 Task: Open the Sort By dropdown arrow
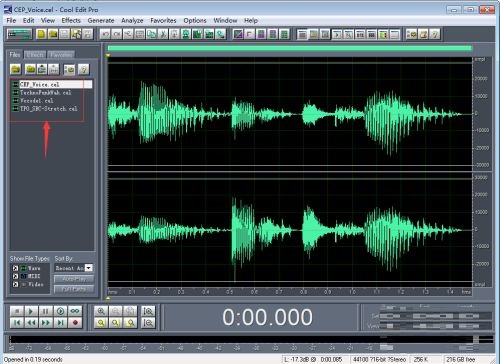tap(89, 268)
